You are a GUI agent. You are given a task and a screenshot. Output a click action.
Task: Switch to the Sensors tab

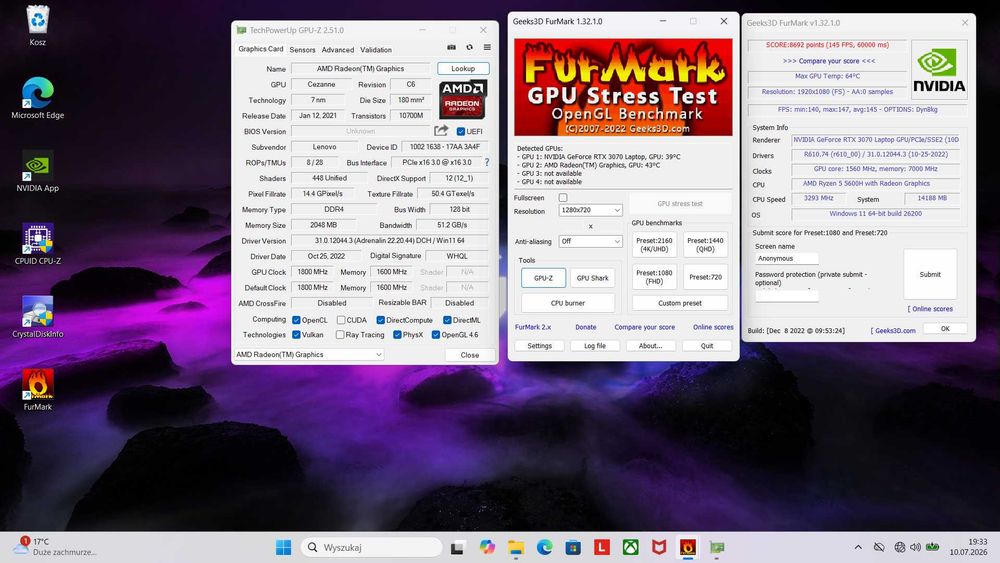click(x=302, y=50)
